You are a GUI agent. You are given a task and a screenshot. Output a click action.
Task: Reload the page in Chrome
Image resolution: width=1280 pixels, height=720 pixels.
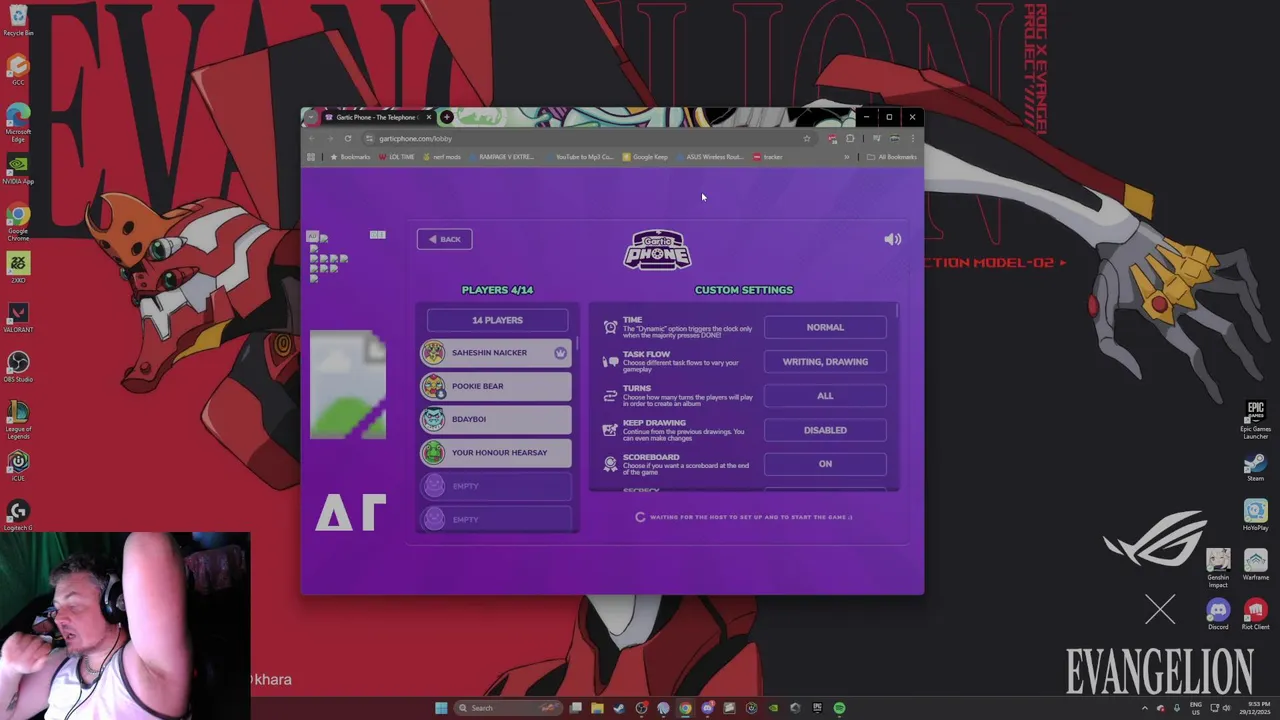coord(347,139)
